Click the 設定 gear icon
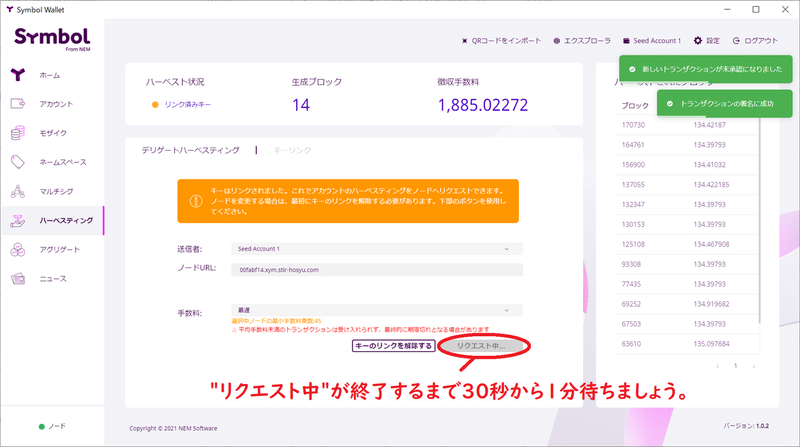The image size is (800, 447). pyautogui.click(x=697, y=40)
